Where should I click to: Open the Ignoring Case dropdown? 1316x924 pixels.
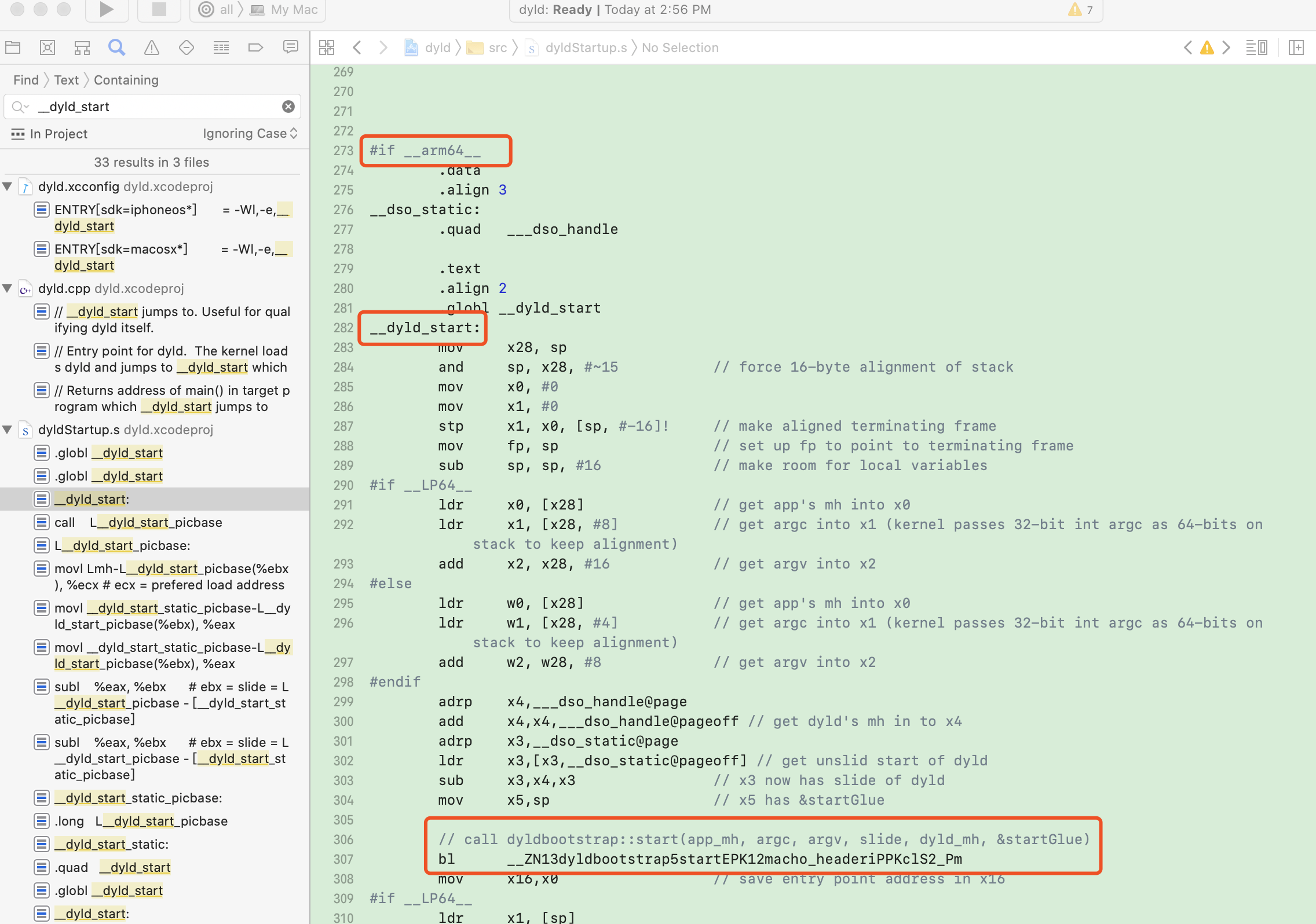pyautogui.click(x=250, y=134)
